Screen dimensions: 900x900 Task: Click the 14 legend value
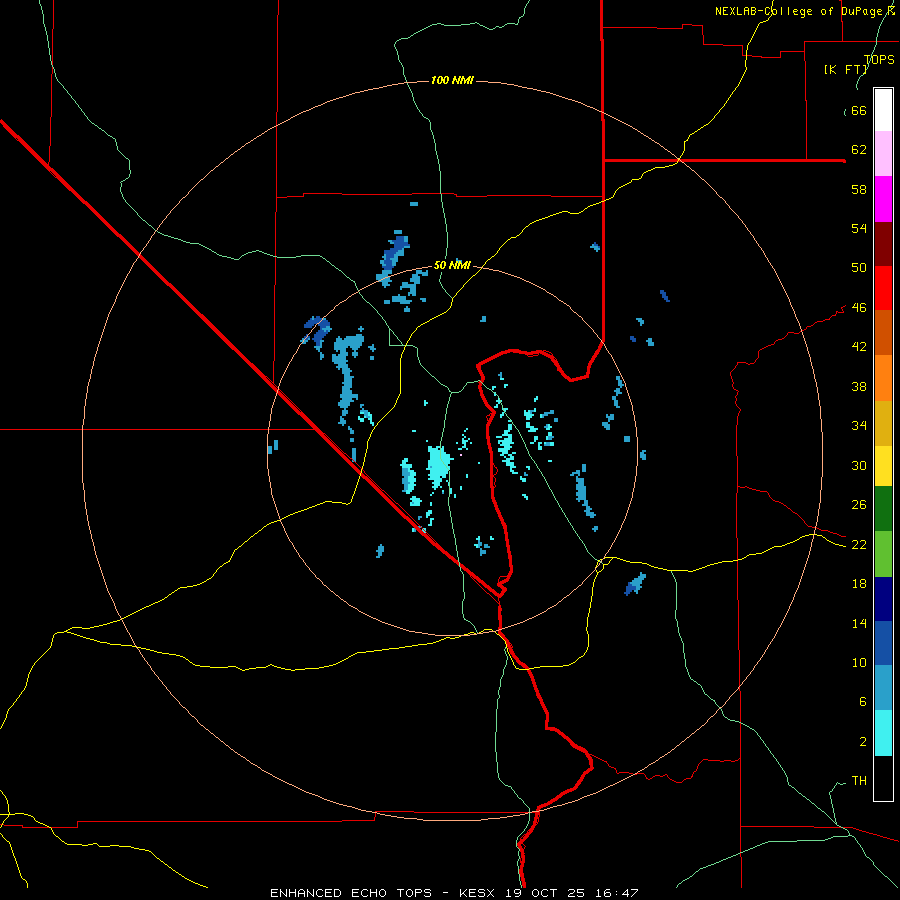(859, 623)
